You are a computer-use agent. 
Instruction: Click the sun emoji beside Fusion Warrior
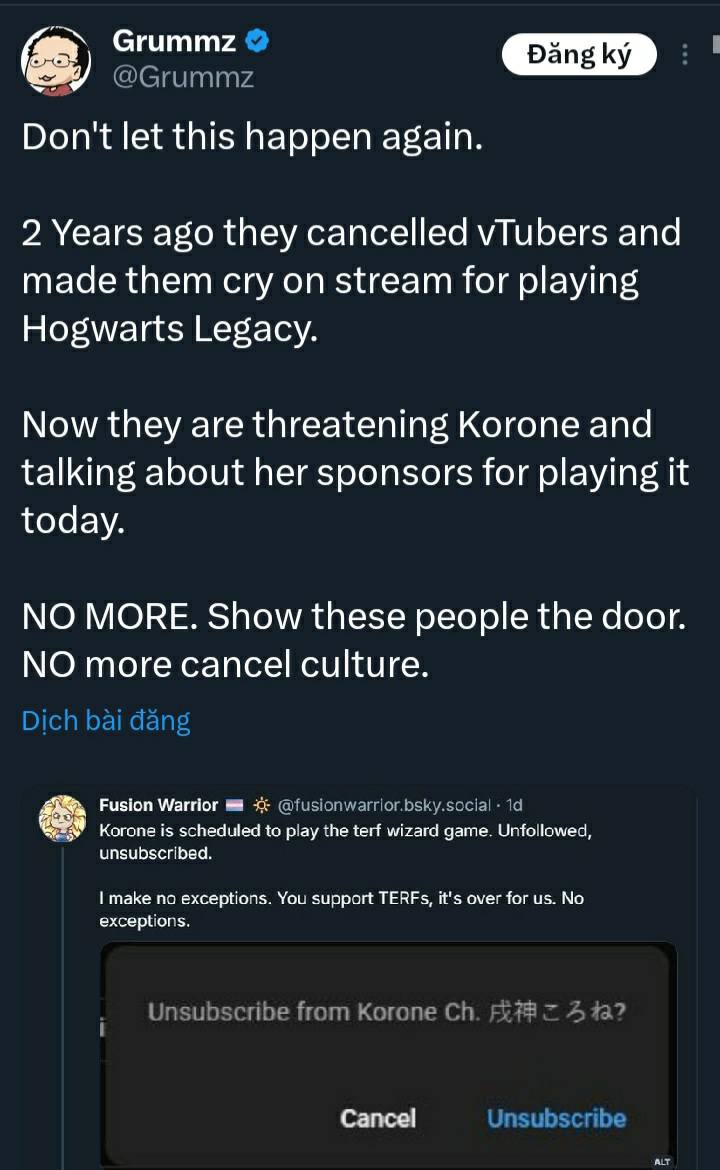[x=261, y=805]
